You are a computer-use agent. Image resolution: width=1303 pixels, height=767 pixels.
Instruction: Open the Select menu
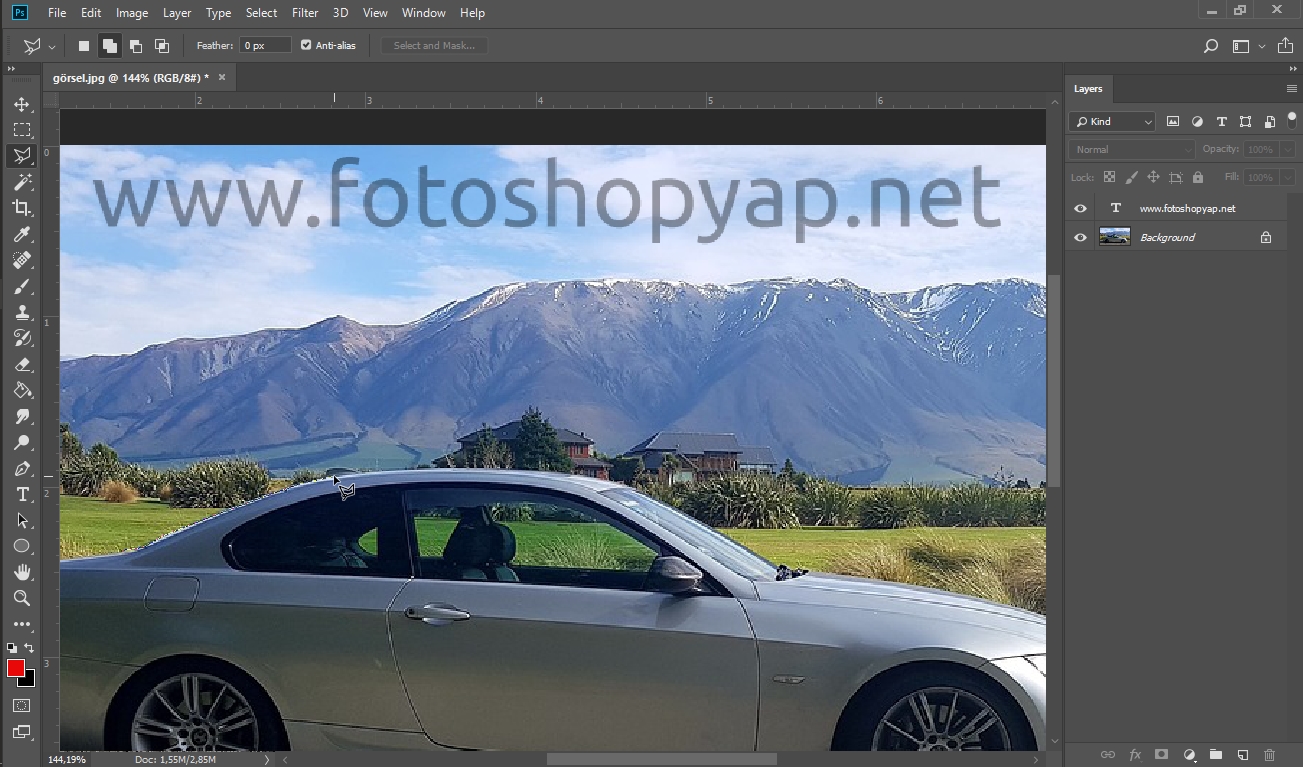pyautogui.click(x=261, y=13)
